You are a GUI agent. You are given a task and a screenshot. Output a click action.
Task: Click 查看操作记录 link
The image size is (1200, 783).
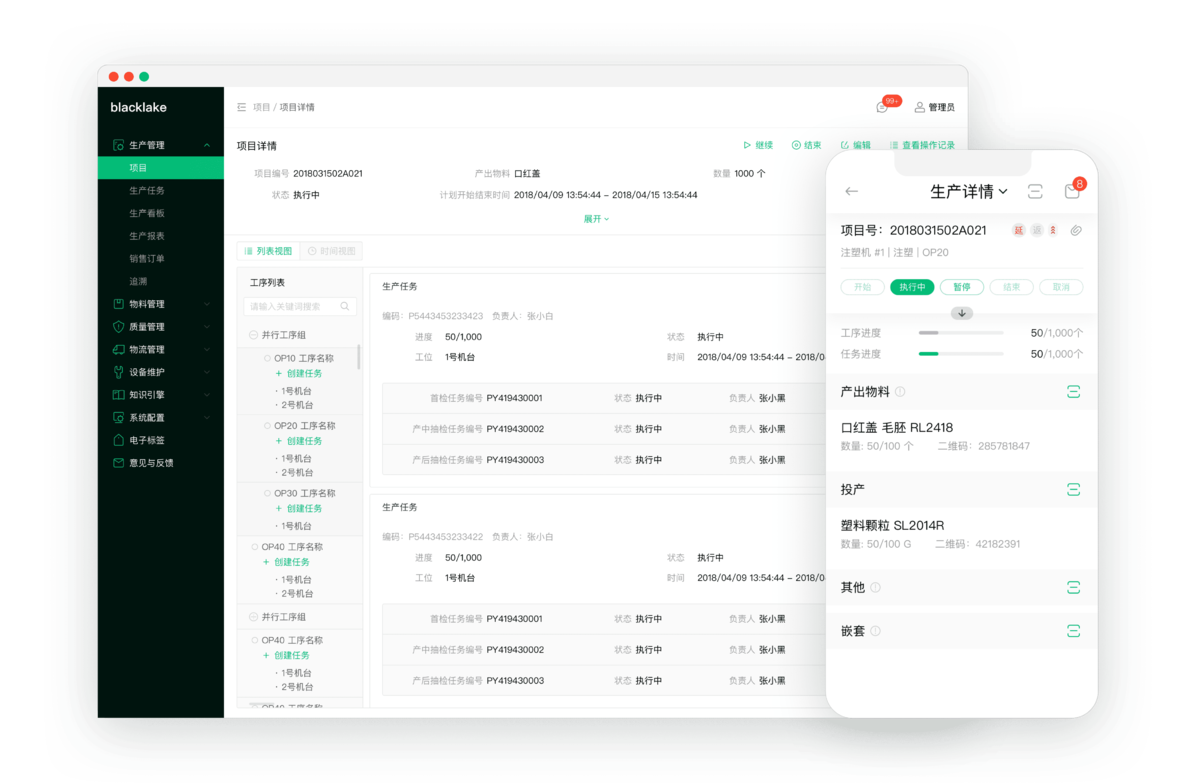[x=921, y=145]
